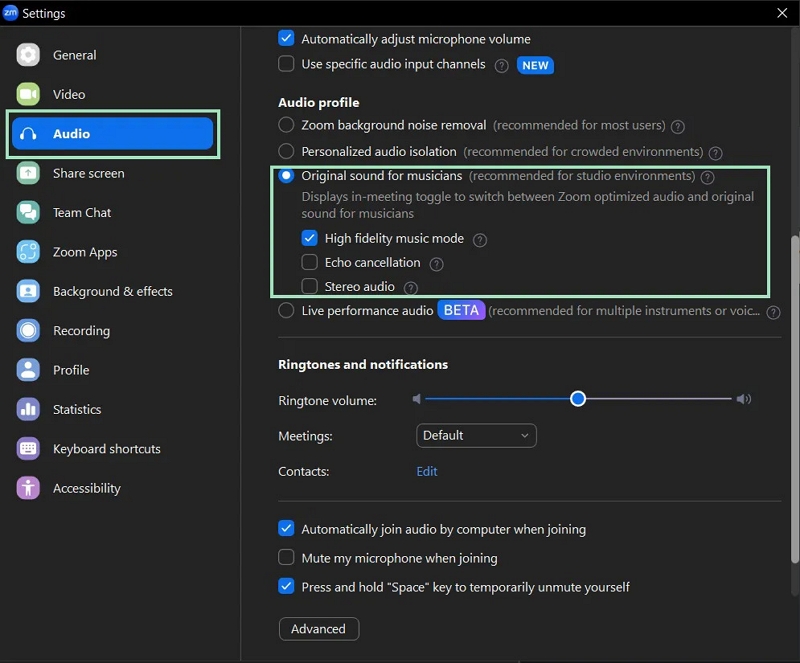800x663 pixels.
Task: Choose the Live performance audio profile
Action: click(286, 311)
